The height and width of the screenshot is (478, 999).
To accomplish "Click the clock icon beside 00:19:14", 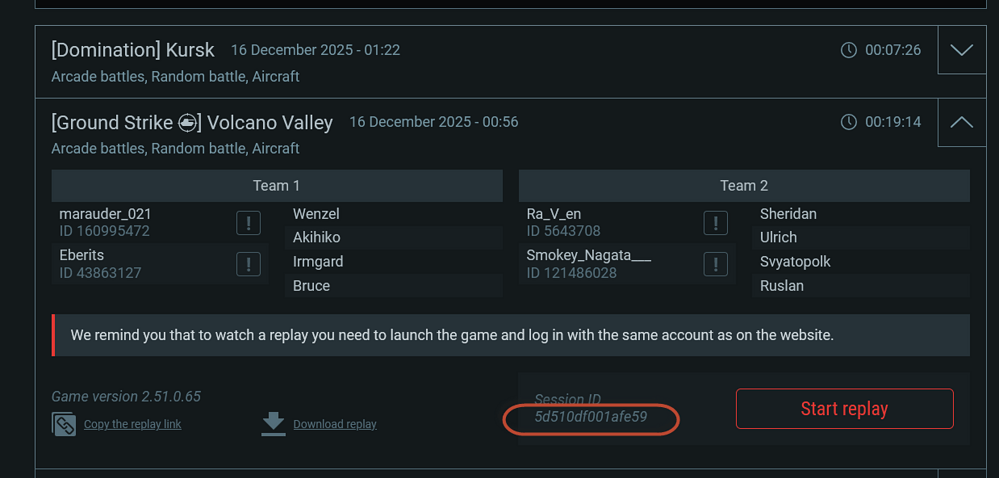I will tap(849, 122).
